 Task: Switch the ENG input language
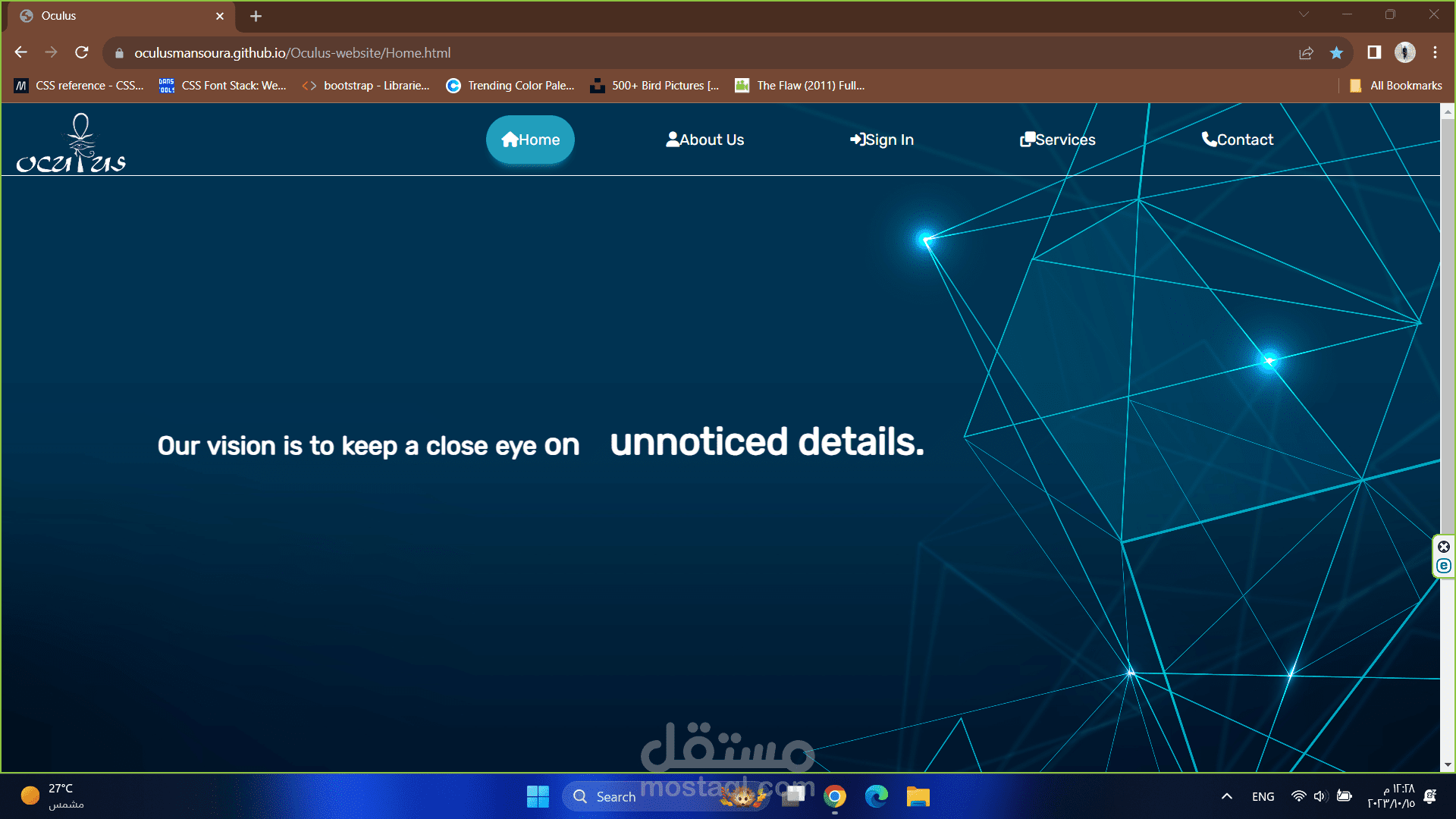coord(1263,796)
